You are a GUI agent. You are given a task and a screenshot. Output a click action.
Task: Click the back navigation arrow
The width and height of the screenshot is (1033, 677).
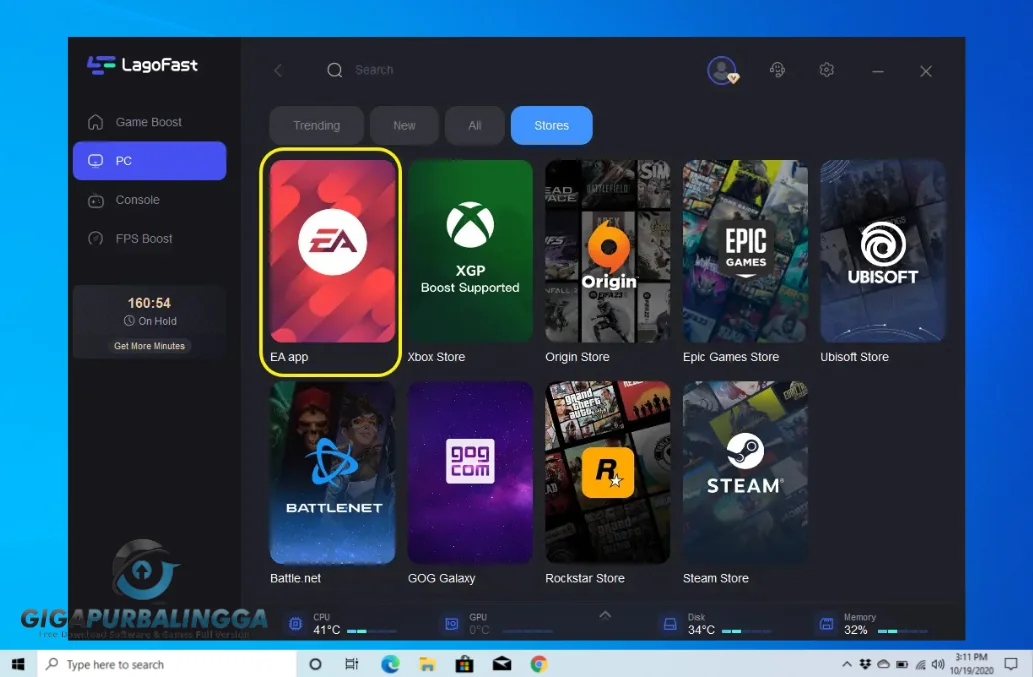click(x=276, y=70)
